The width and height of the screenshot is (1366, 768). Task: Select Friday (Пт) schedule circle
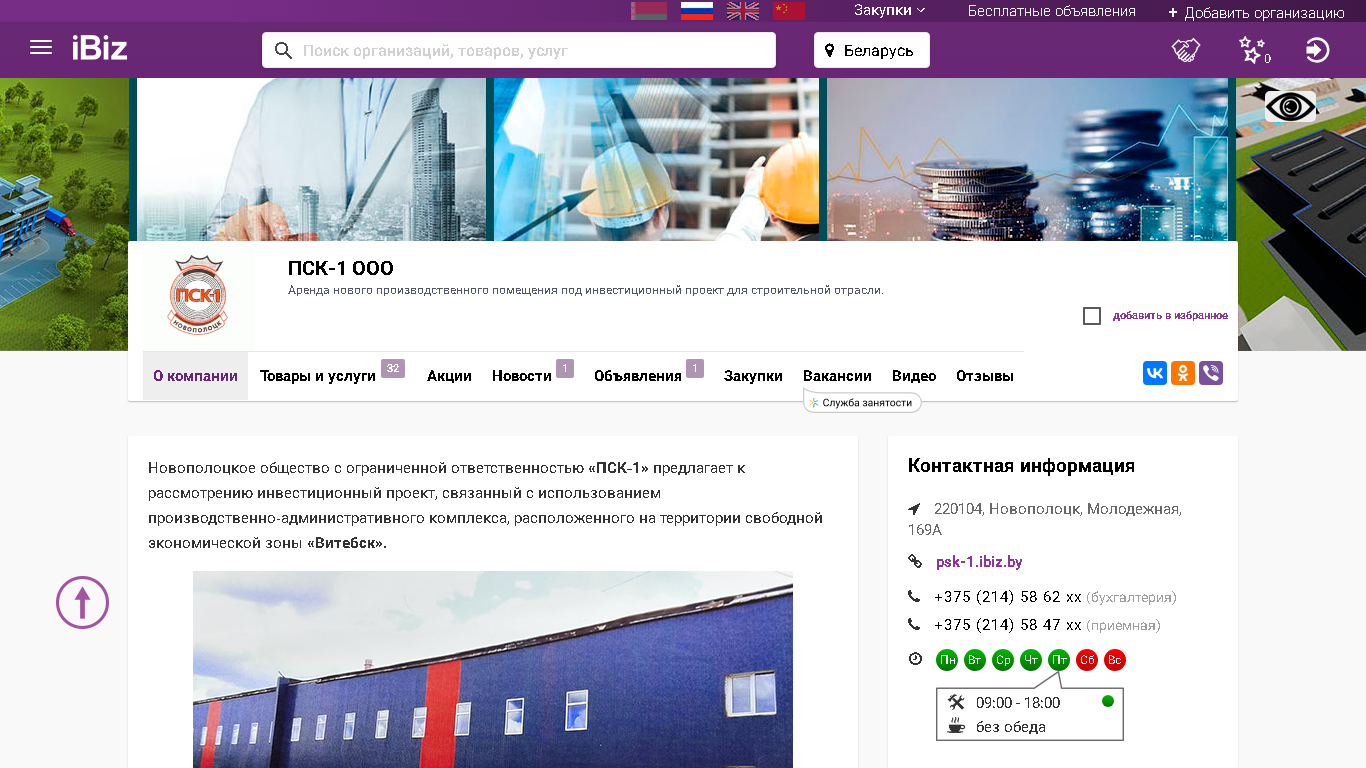pyautogui.click(x=1059, y=660)
